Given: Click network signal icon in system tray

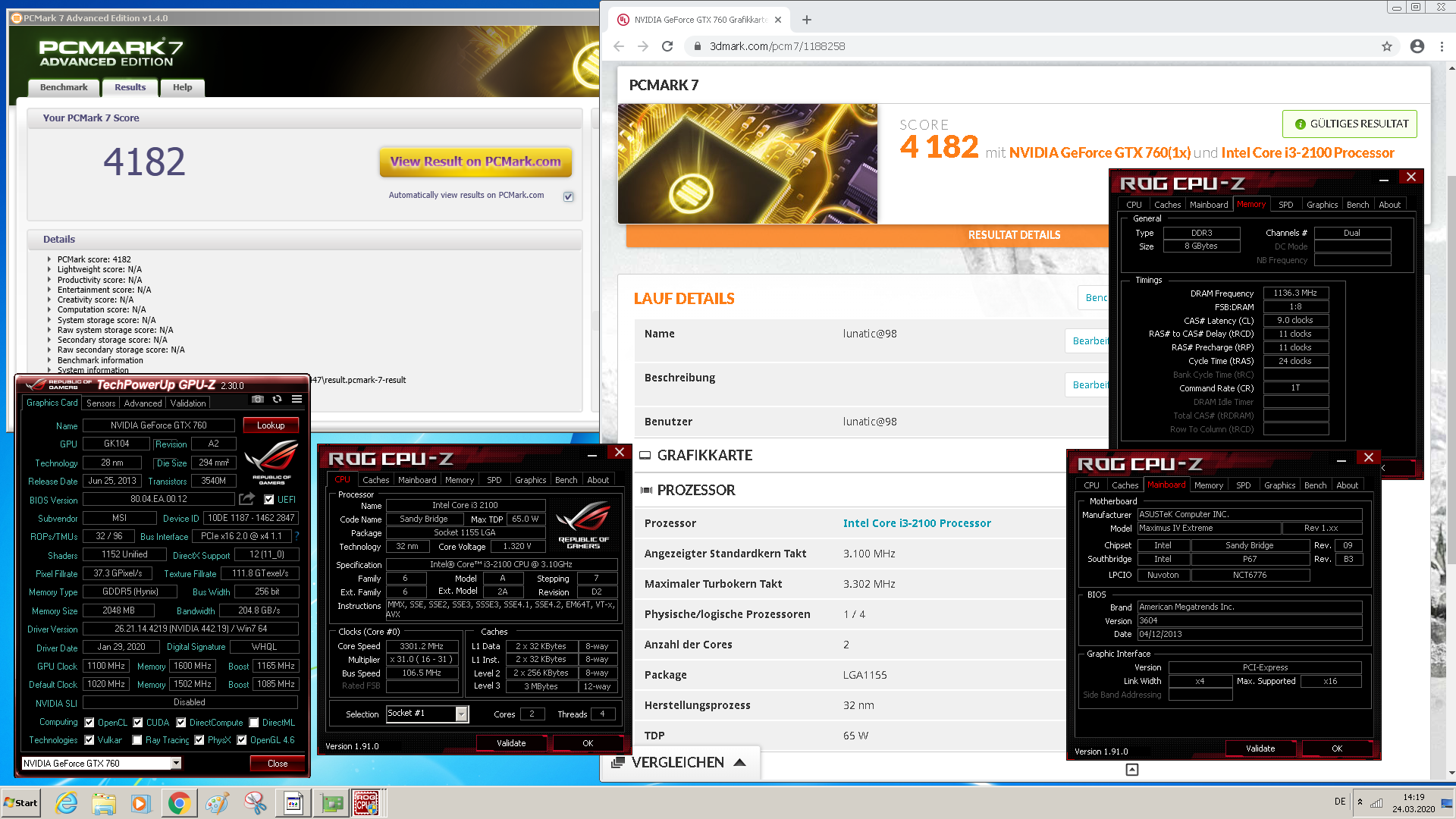Looking at the screenshot, I should coord(1376,802).
